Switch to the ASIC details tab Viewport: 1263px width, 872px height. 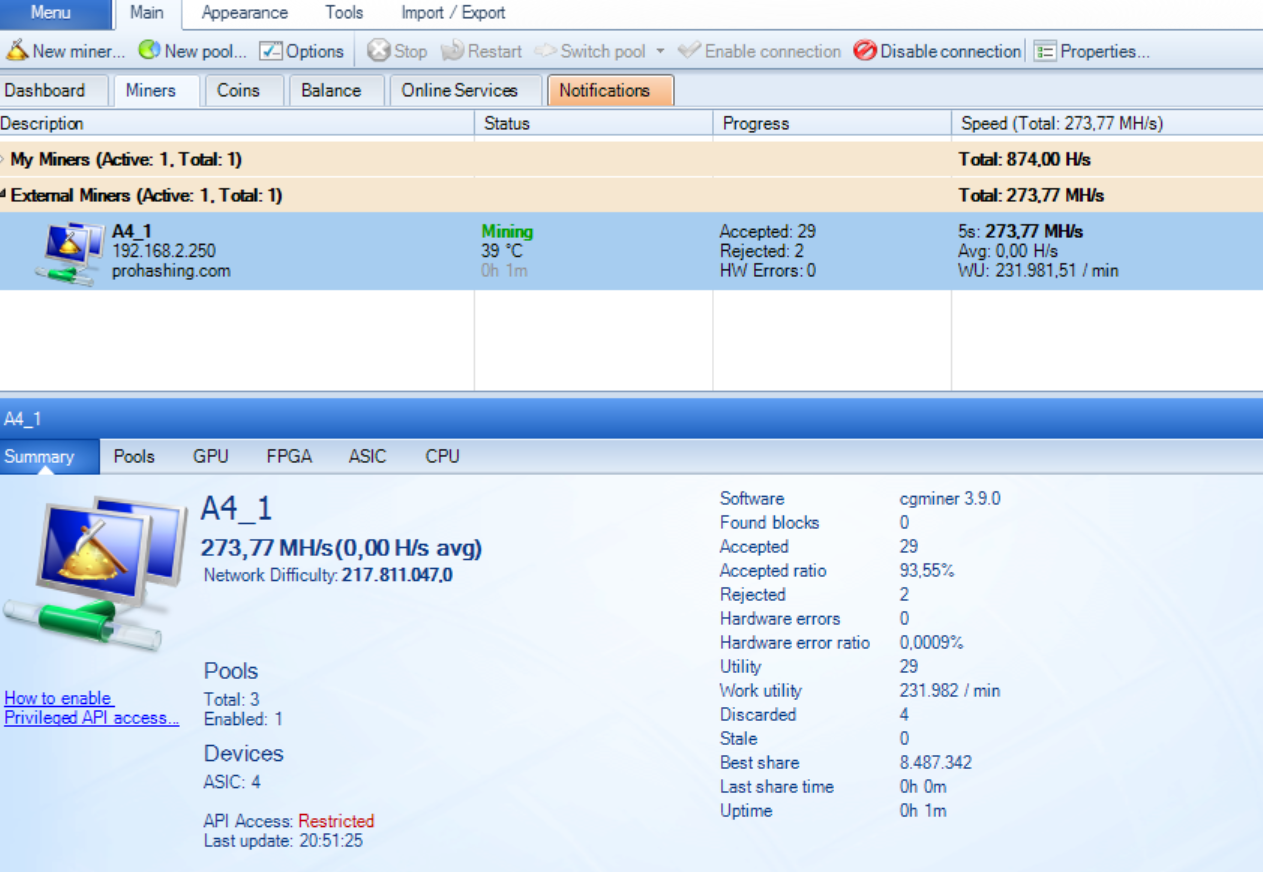pos(367,456)
